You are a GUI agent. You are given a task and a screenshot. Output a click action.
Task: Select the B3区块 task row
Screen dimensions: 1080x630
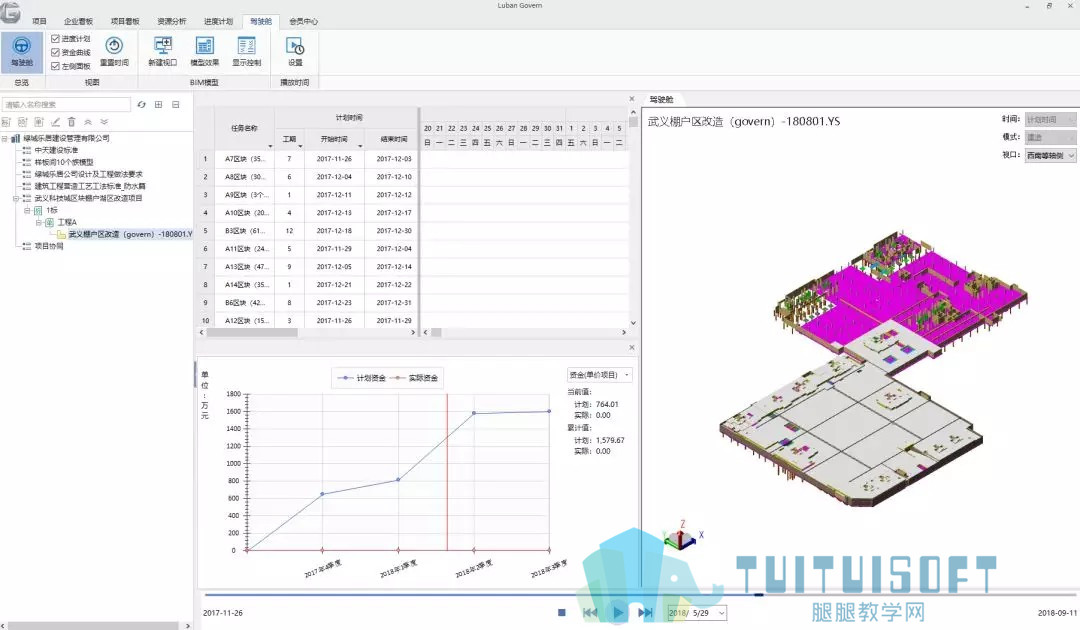click(x=307, y=231)
